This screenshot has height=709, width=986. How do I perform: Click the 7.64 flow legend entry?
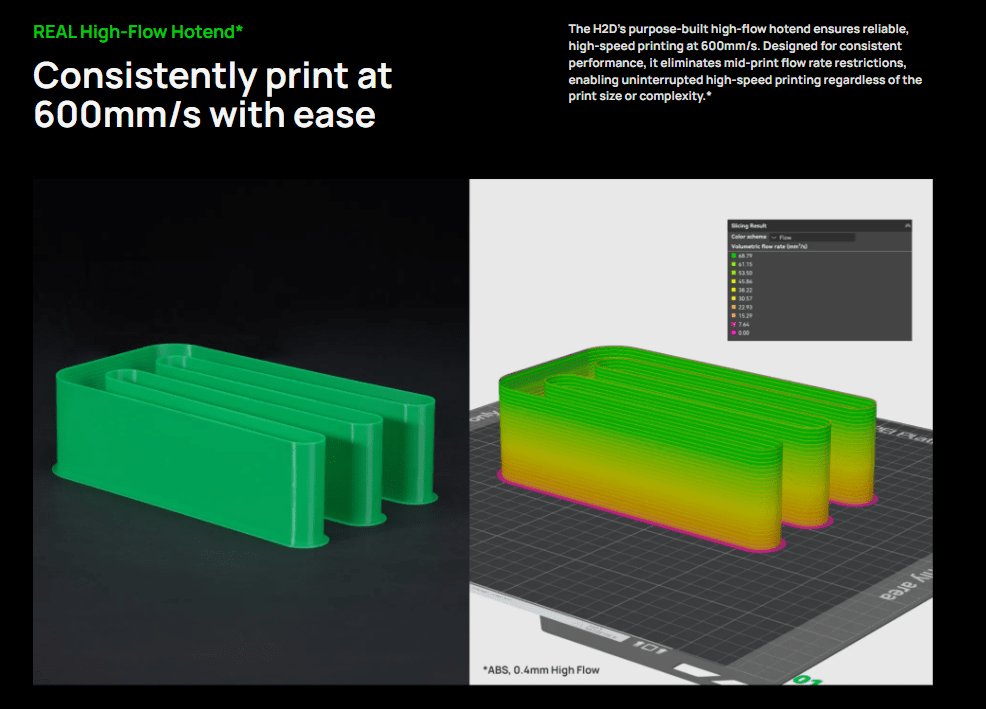click(741, 325)
